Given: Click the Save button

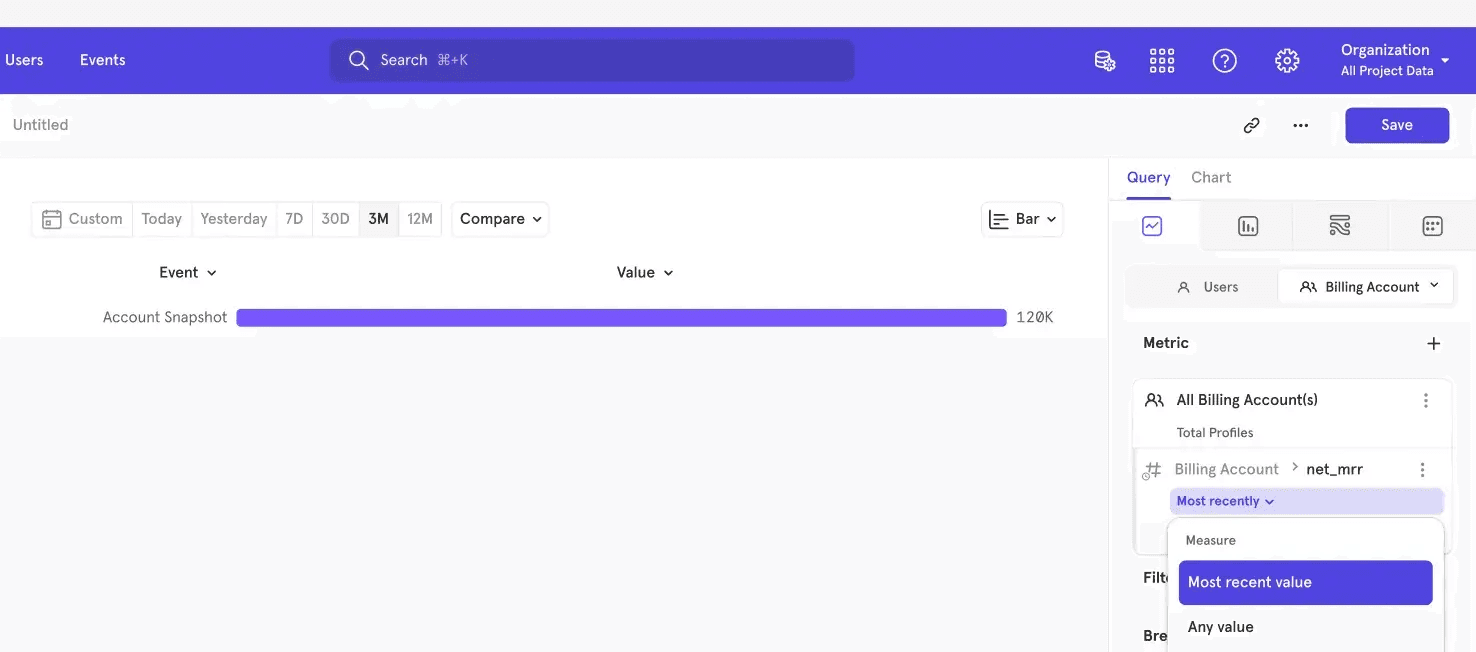Looking at the screenshot, I should point(1396,125).
